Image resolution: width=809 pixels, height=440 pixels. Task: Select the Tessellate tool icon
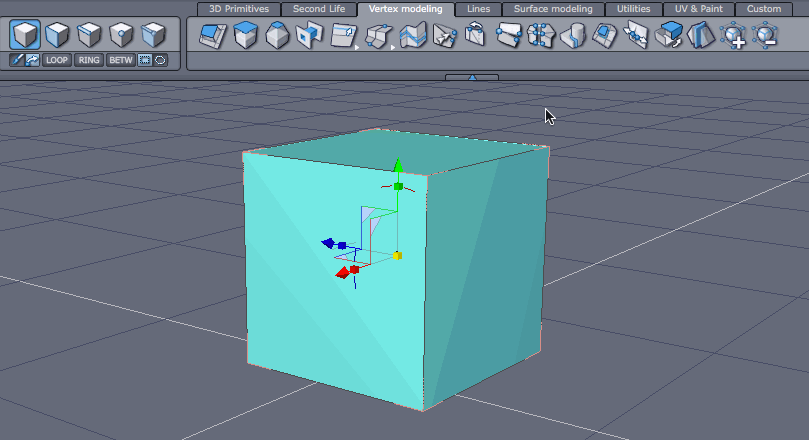point(343,36)
